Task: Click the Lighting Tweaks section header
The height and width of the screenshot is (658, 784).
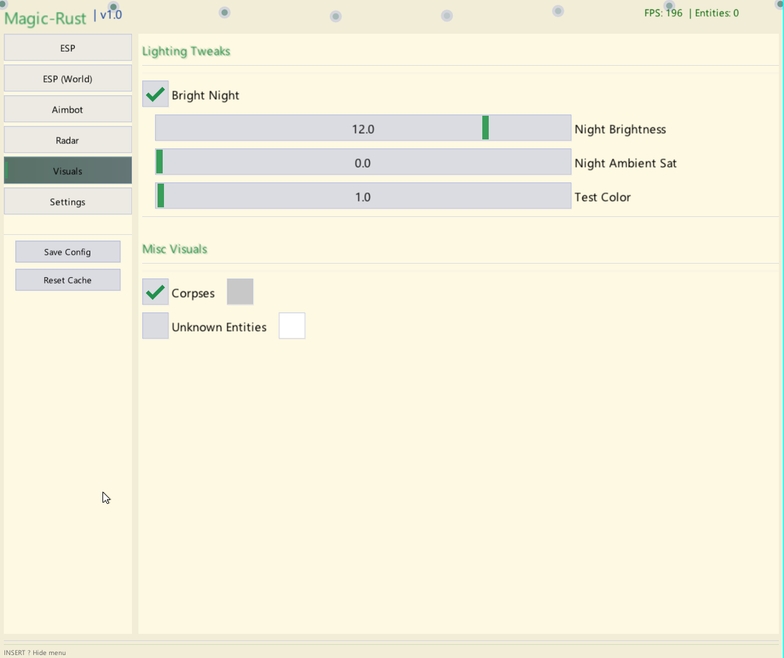Action: tap(186, 51)
